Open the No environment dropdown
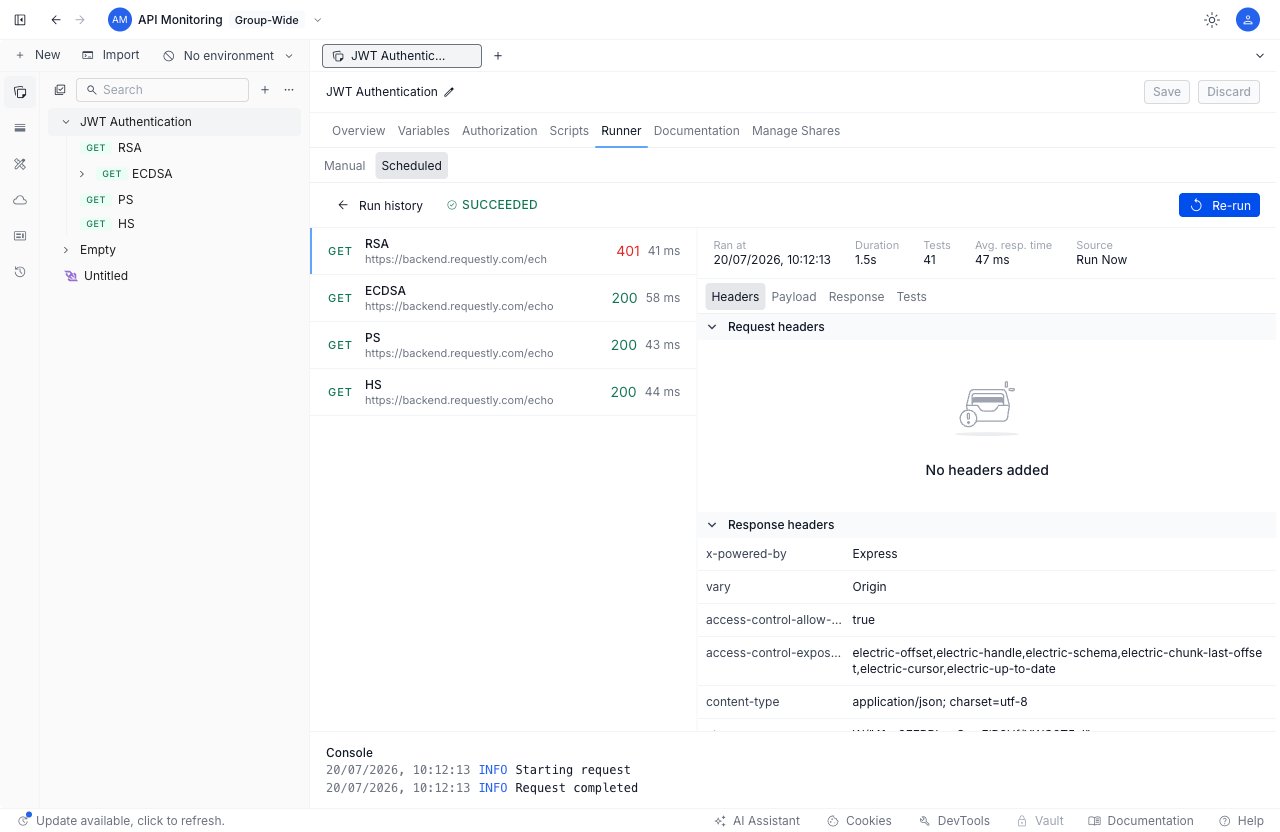Screen dimensions: 1280x832 pyautogui.click(x=229, y=56)
